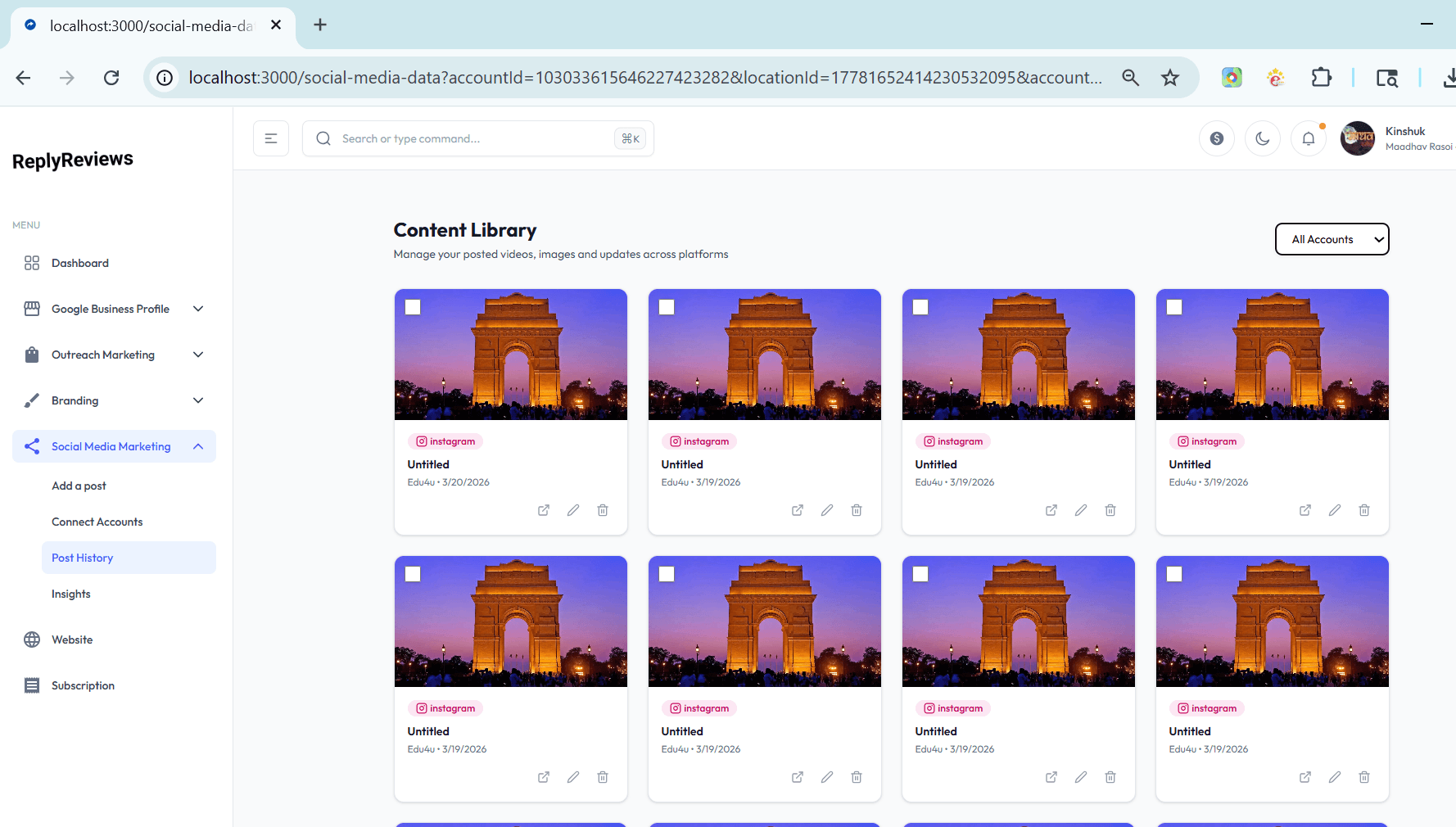Open external link on Edu4u 3/20/2026 post
The image size is (1456, 827).
coord(544,510)
